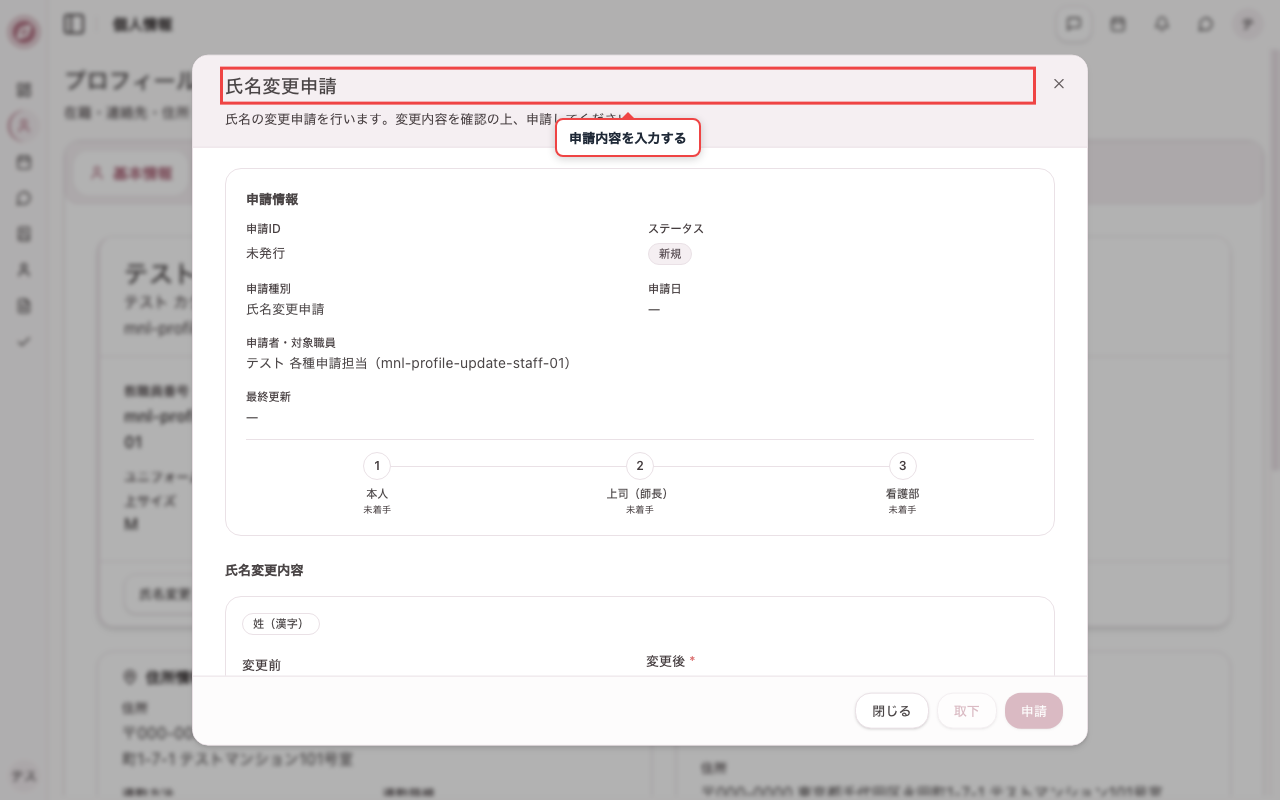Screen dimensions: 1280x800
Task: Open the grid dashboard icon in the sidebar
Action: (x=24, y=90)
